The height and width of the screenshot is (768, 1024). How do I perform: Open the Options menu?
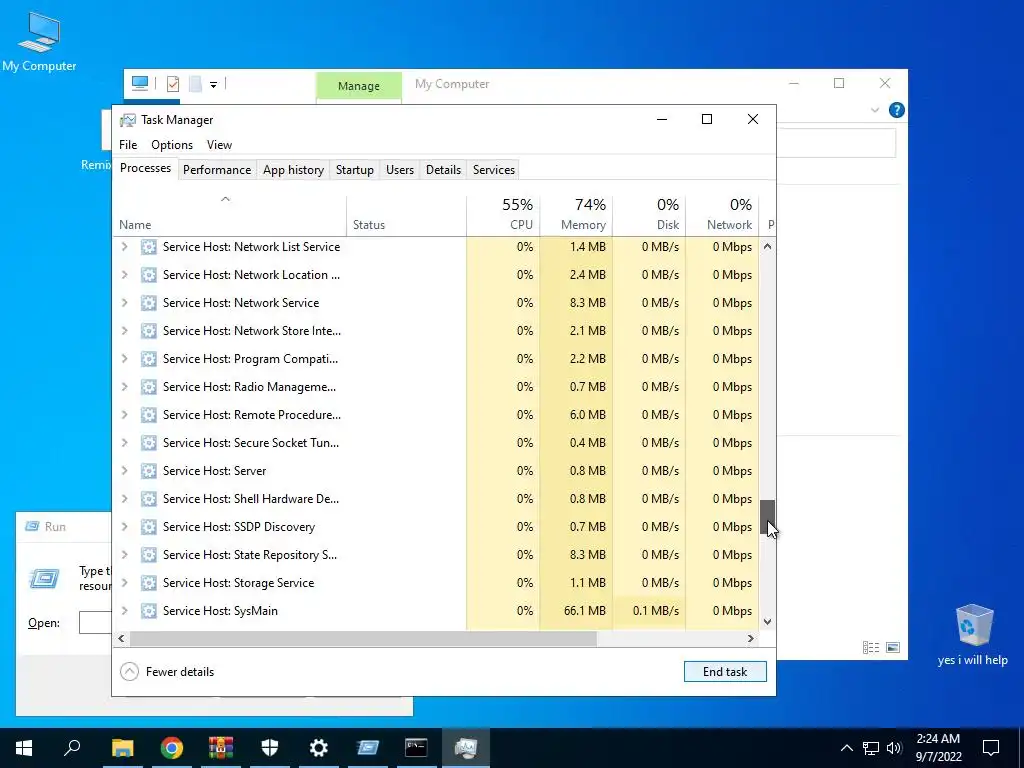[x=172, y=145]
